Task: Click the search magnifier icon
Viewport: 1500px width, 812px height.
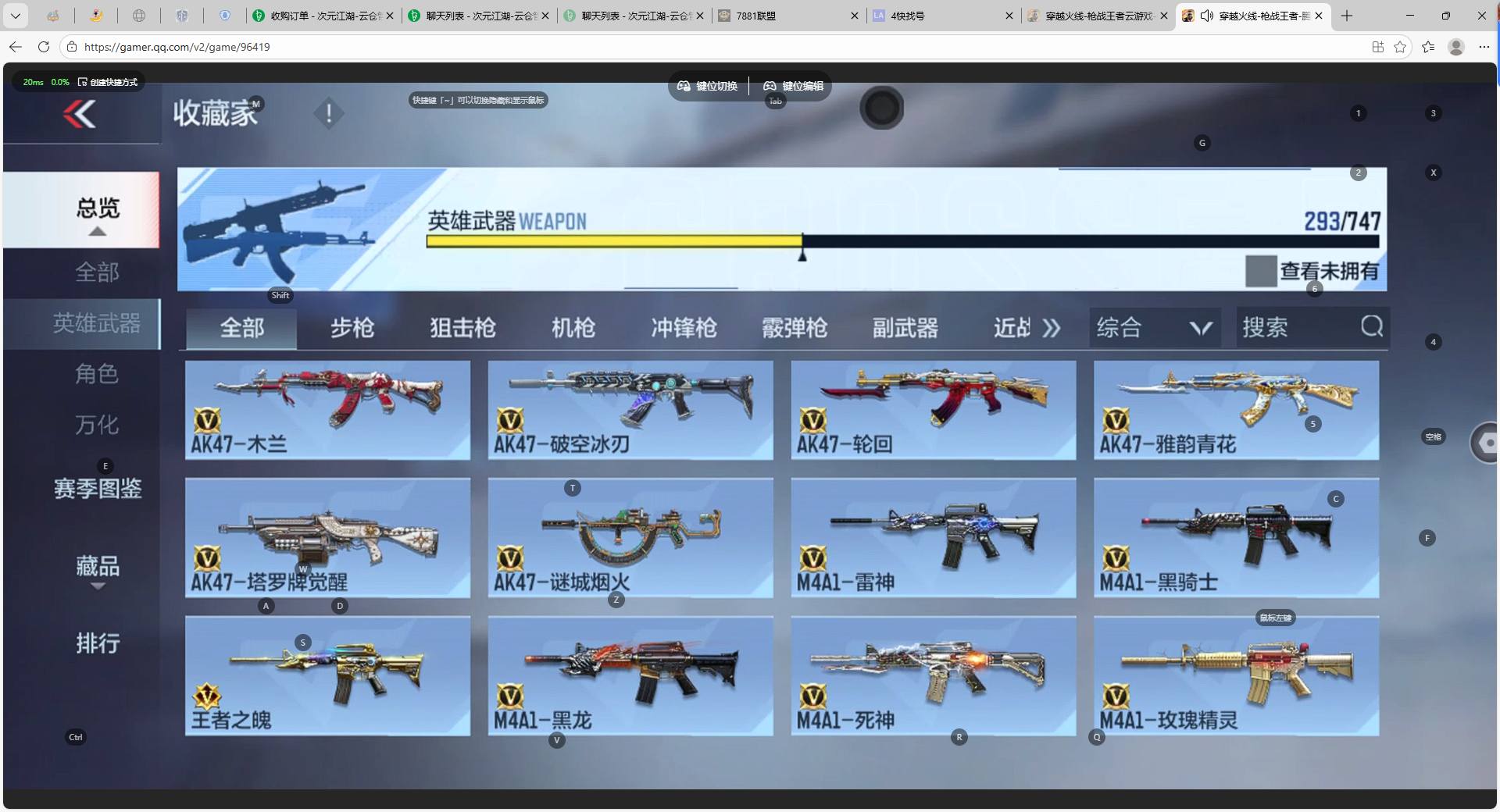Action: coord(1371,327)
